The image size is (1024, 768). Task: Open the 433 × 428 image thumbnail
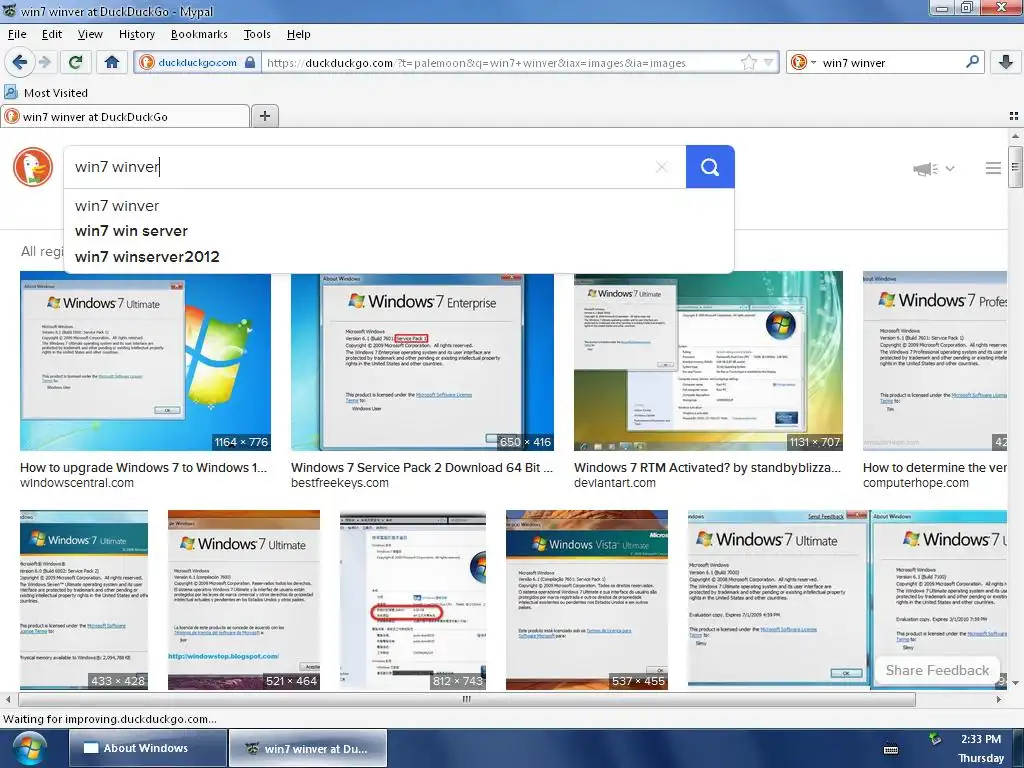click(x=84, y=600)
